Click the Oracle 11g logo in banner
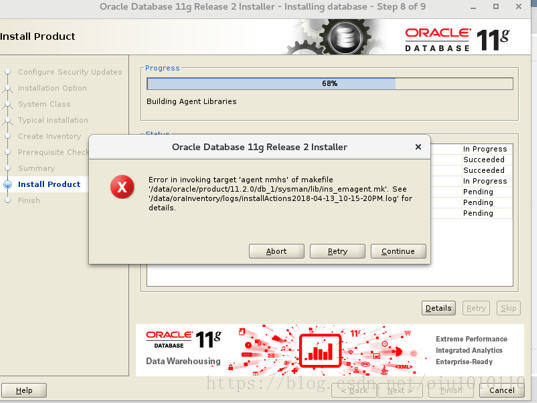 click(x=184, y=339)
